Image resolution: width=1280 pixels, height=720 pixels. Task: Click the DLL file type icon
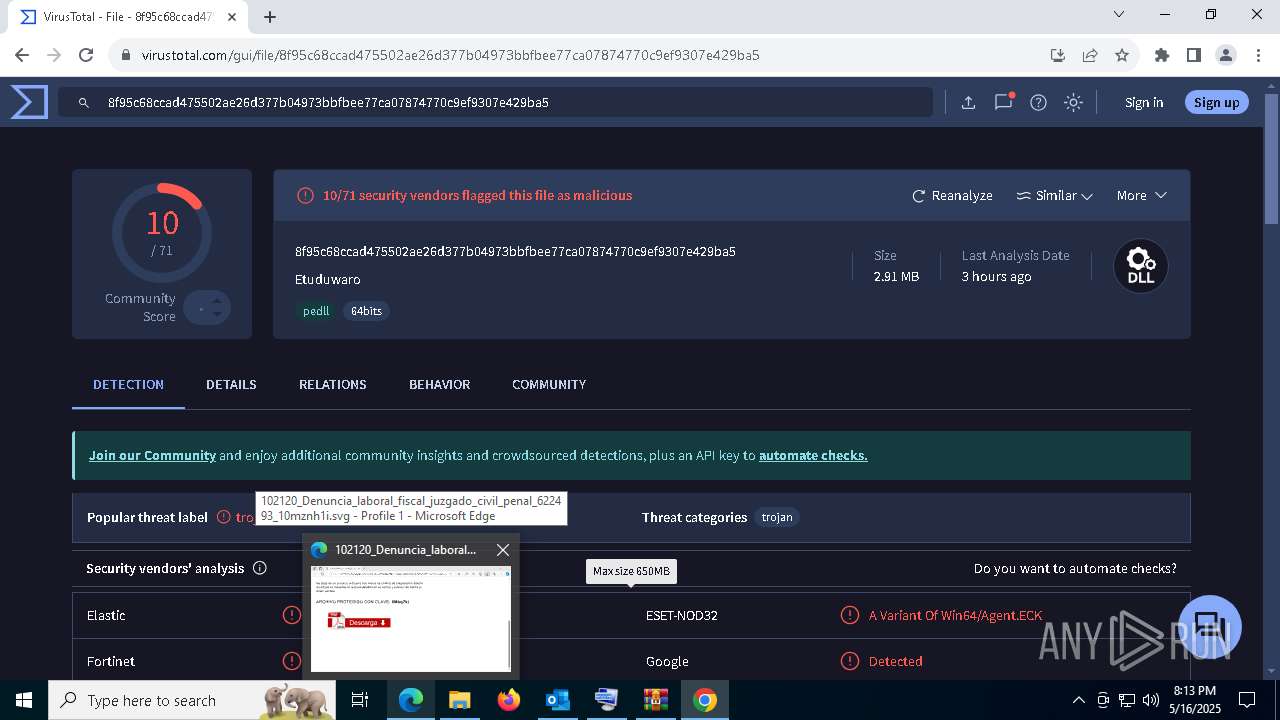pyautogui.click(x=1141, y=266)
